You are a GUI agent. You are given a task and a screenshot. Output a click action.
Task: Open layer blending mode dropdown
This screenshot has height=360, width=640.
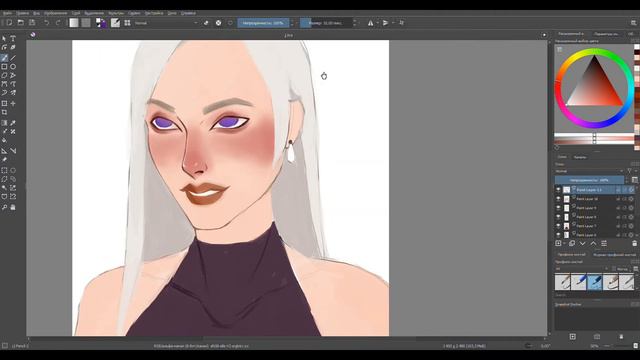click(589, 171)
